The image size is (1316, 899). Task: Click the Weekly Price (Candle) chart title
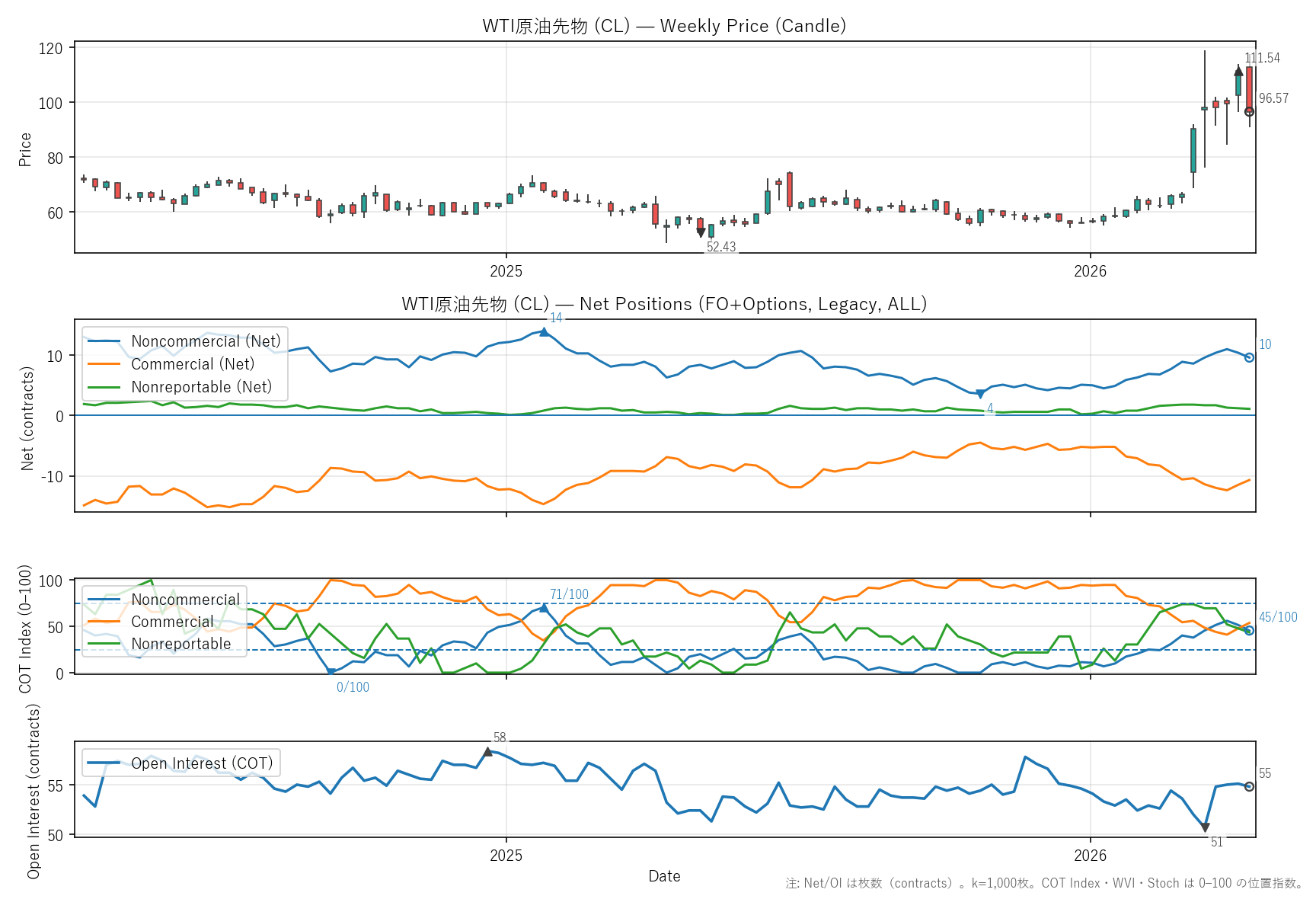tap(664, 26)
